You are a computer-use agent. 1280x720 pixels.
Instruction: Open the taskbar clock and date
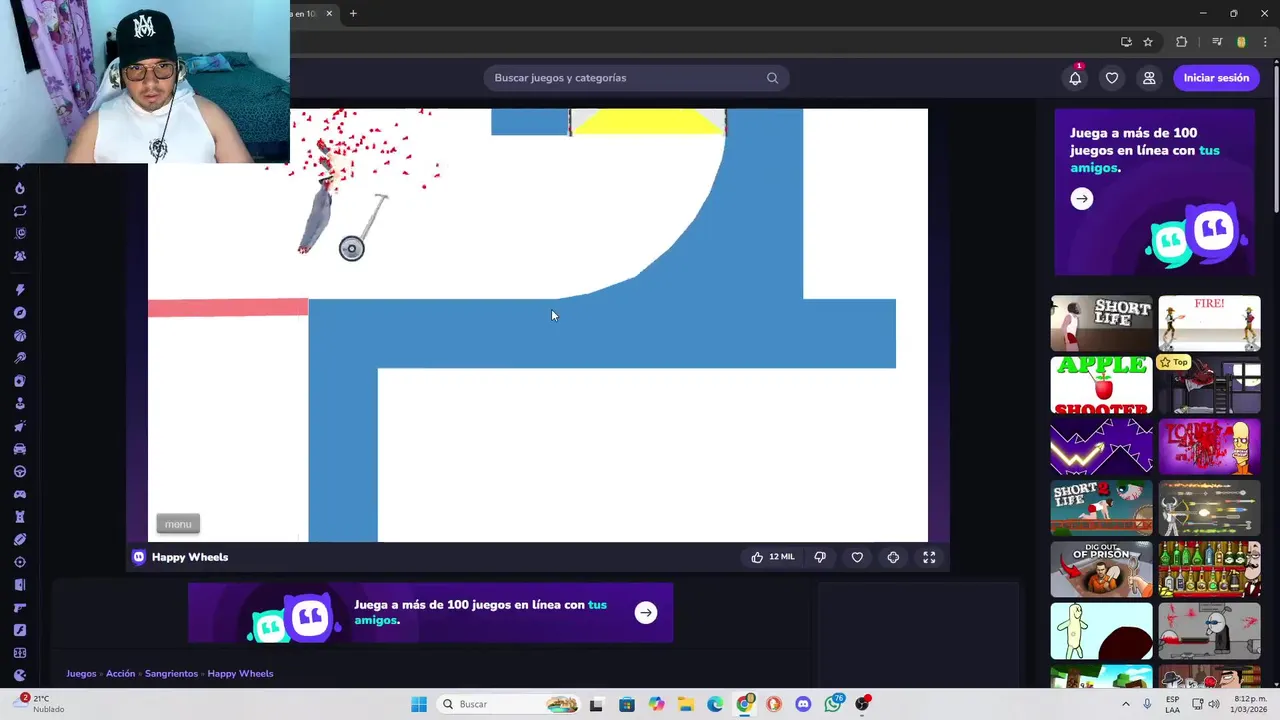coord(1250,704)
